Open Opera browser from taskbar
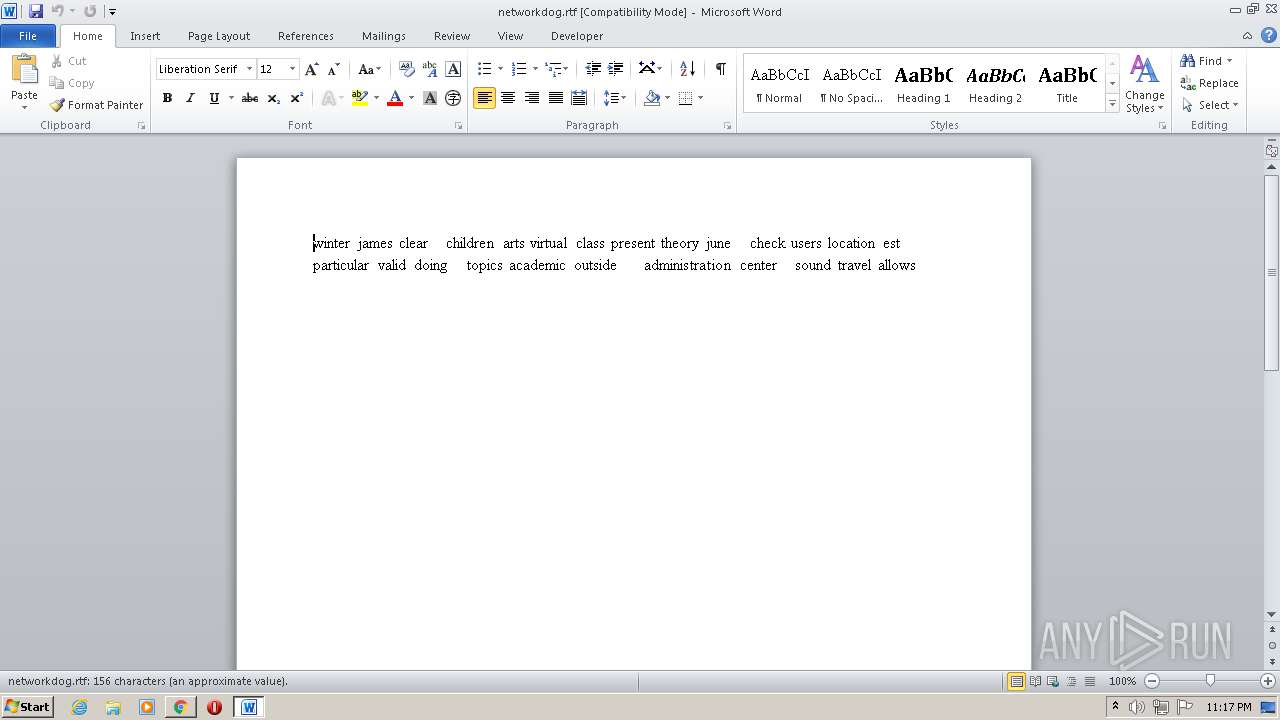Image resolution: width=1280 pixels, height=720 pixels. [214, 707]
